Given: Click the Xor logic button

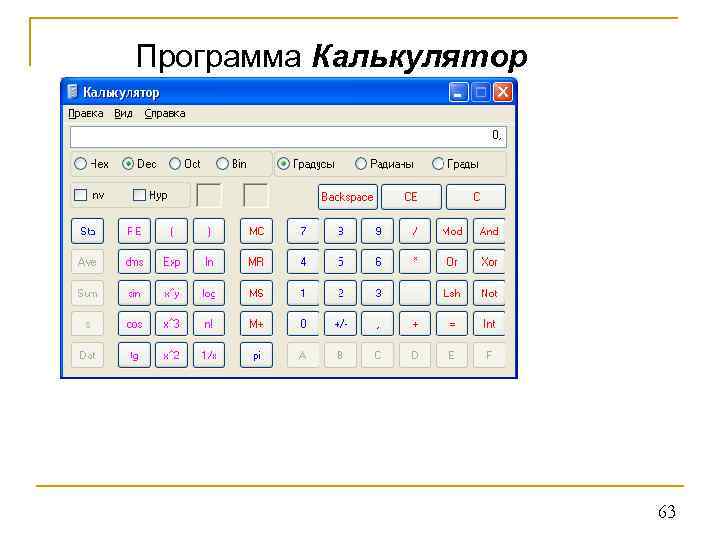Looking at the screenshot, I should click(489, 262).
